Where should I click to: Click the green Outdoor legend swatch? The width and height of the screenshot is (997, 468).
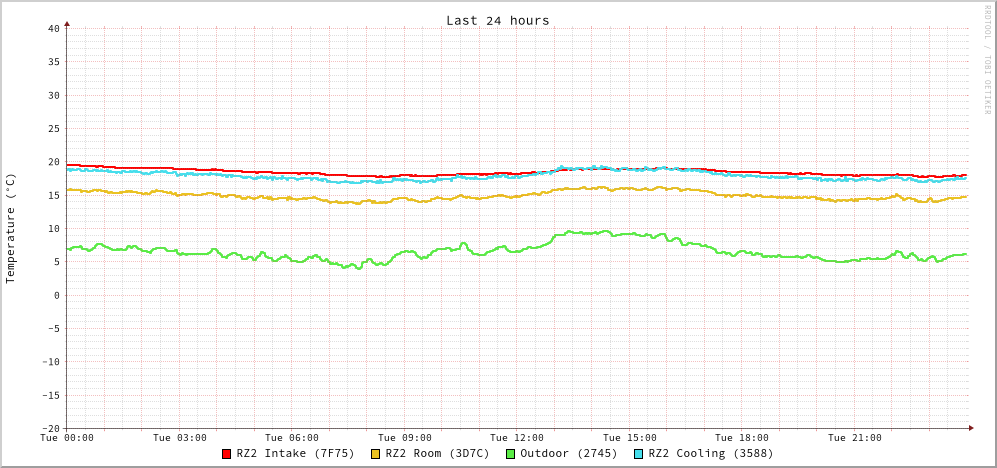point(510,454)
